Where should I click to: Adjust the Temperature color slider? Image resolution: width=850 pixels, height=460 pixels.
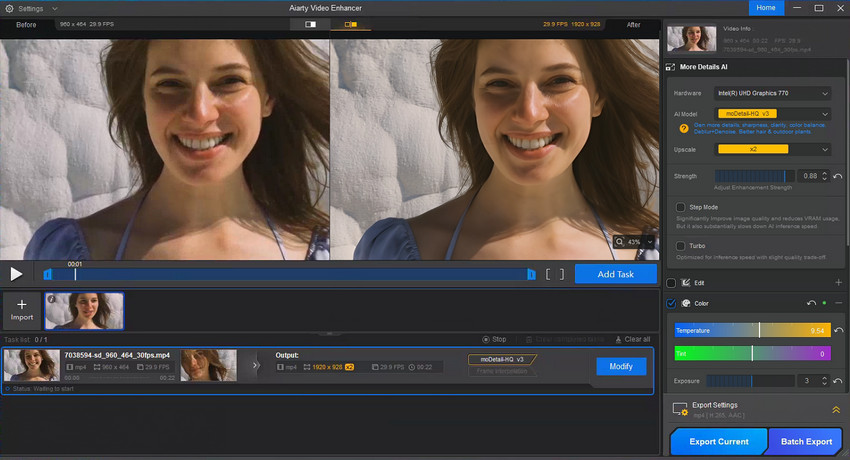(752, 330)
